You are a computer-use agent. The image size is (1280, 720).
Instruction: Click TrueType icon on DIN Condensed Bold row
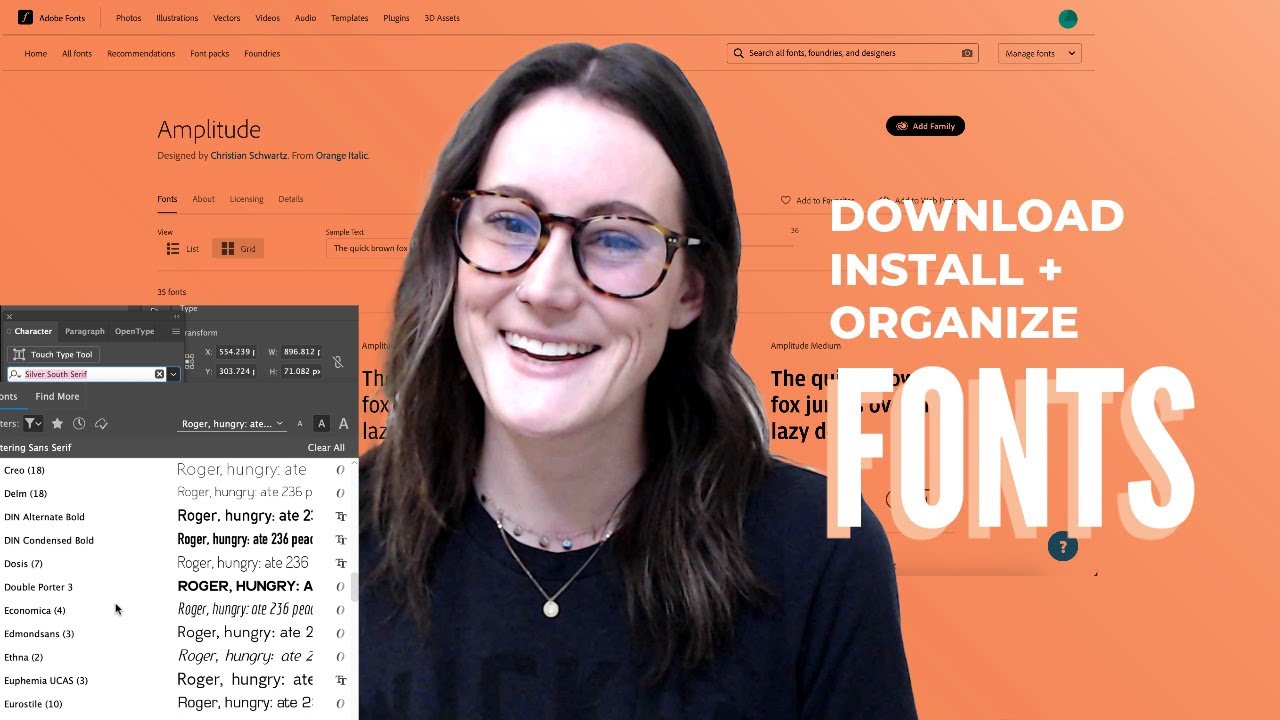(340, 540)
